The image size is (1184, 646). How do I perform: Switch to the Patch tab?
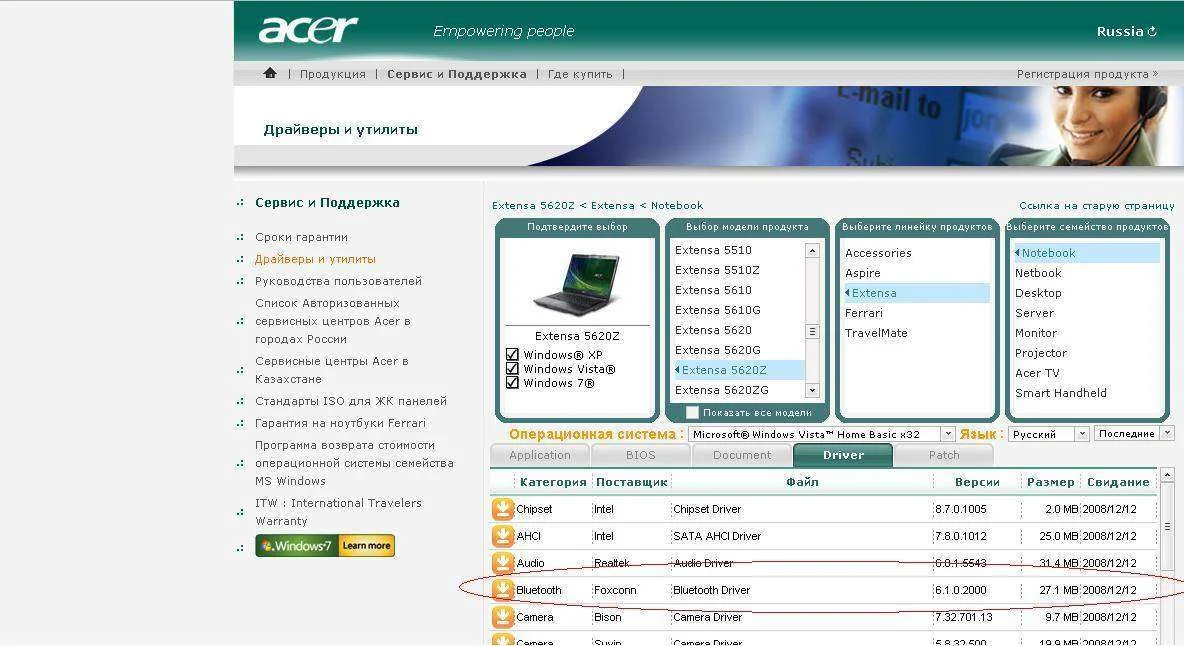click(x=944, y=455)
